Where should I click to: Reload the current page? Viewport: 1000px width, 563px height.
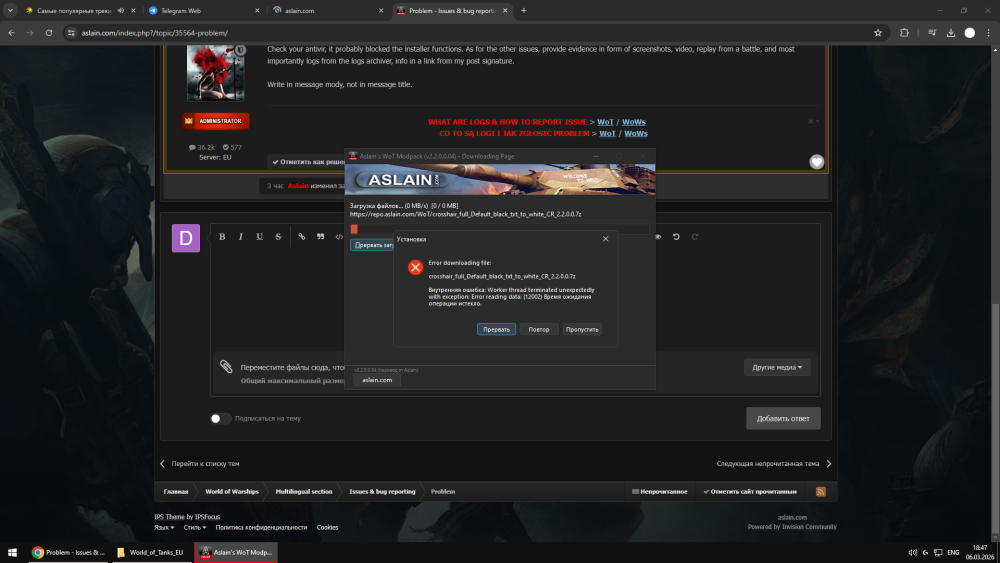coord(48,33)
